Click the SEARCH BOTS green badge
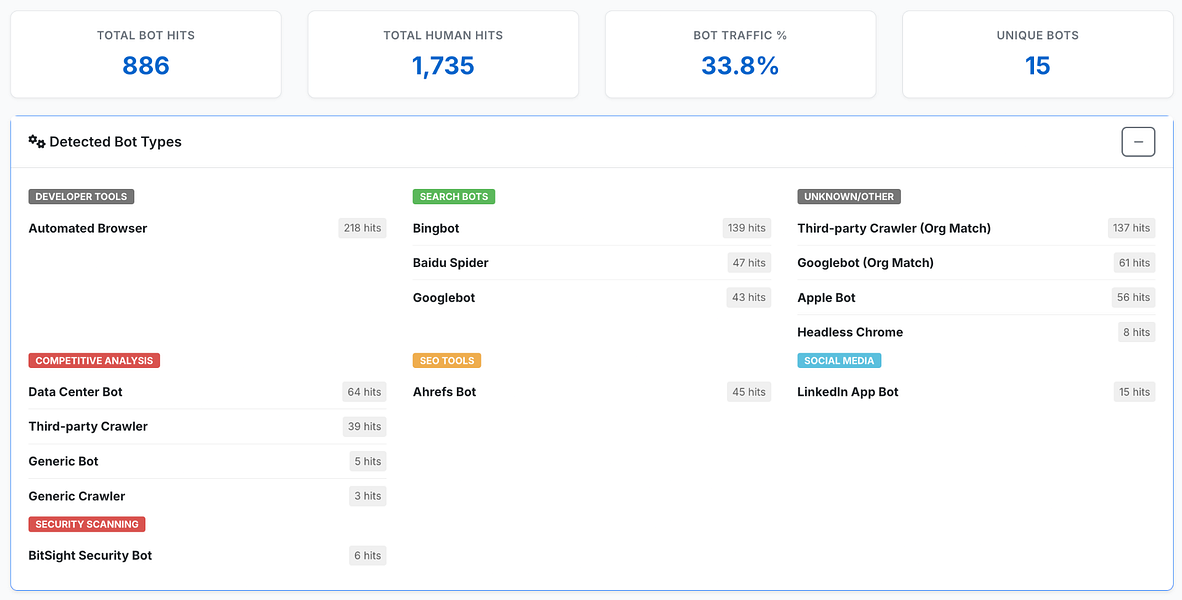1182x600 pixels. (453, 196)
